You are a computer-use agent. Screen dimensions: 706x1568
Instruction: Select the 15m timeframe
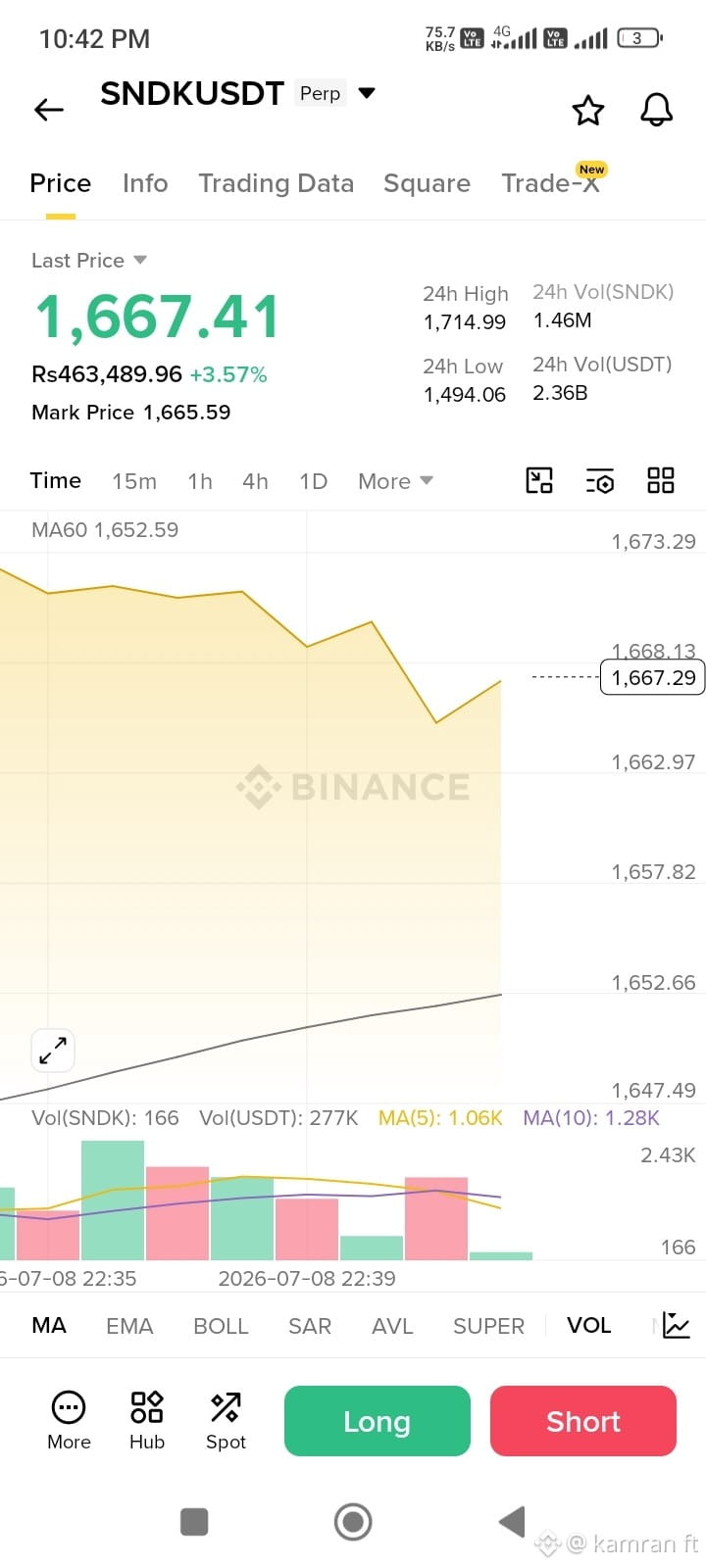coord(134,481)
